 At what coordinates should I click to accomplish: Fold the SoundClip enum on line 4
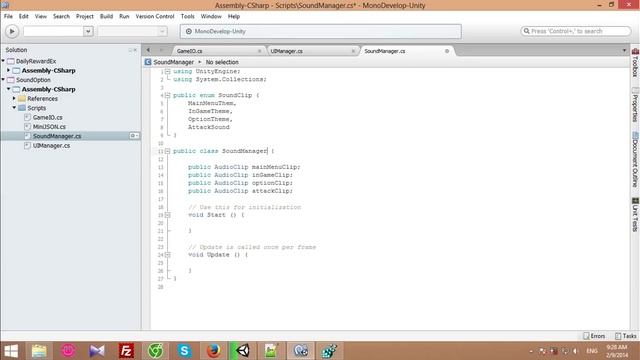click(x=167, y=95)
